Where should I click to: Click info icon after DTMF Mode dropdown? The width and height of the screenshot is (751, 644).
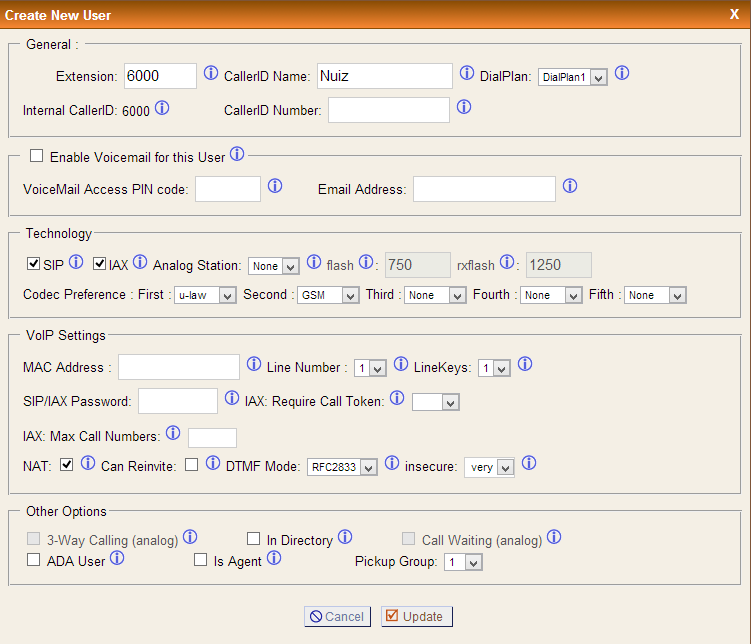pos(392,463)
